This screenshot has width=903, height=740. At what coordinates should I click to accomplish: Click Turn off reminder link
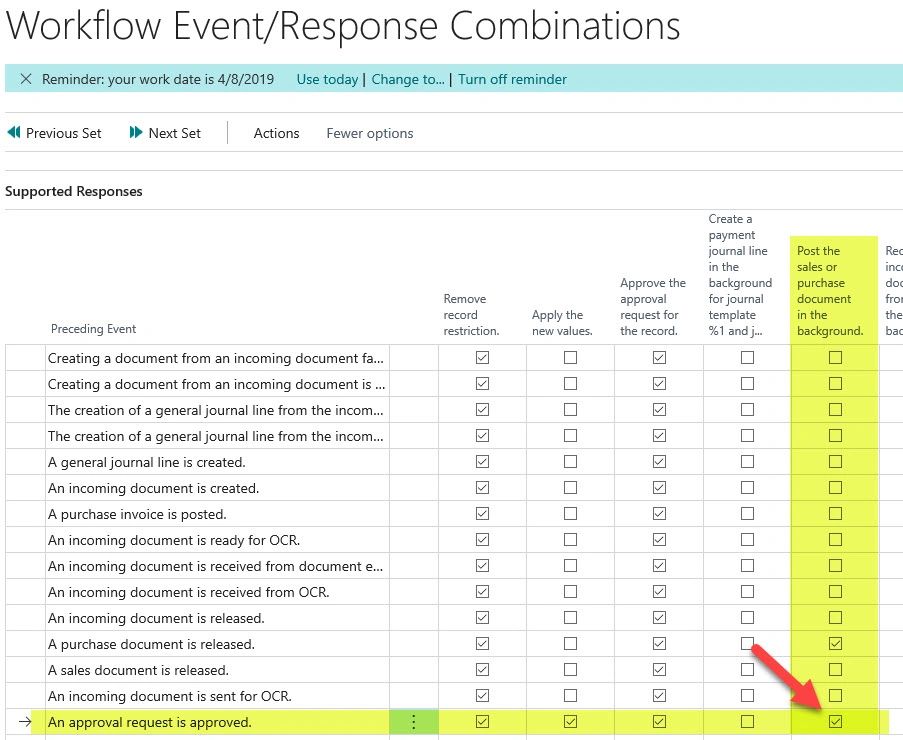(x=512, y=79)
